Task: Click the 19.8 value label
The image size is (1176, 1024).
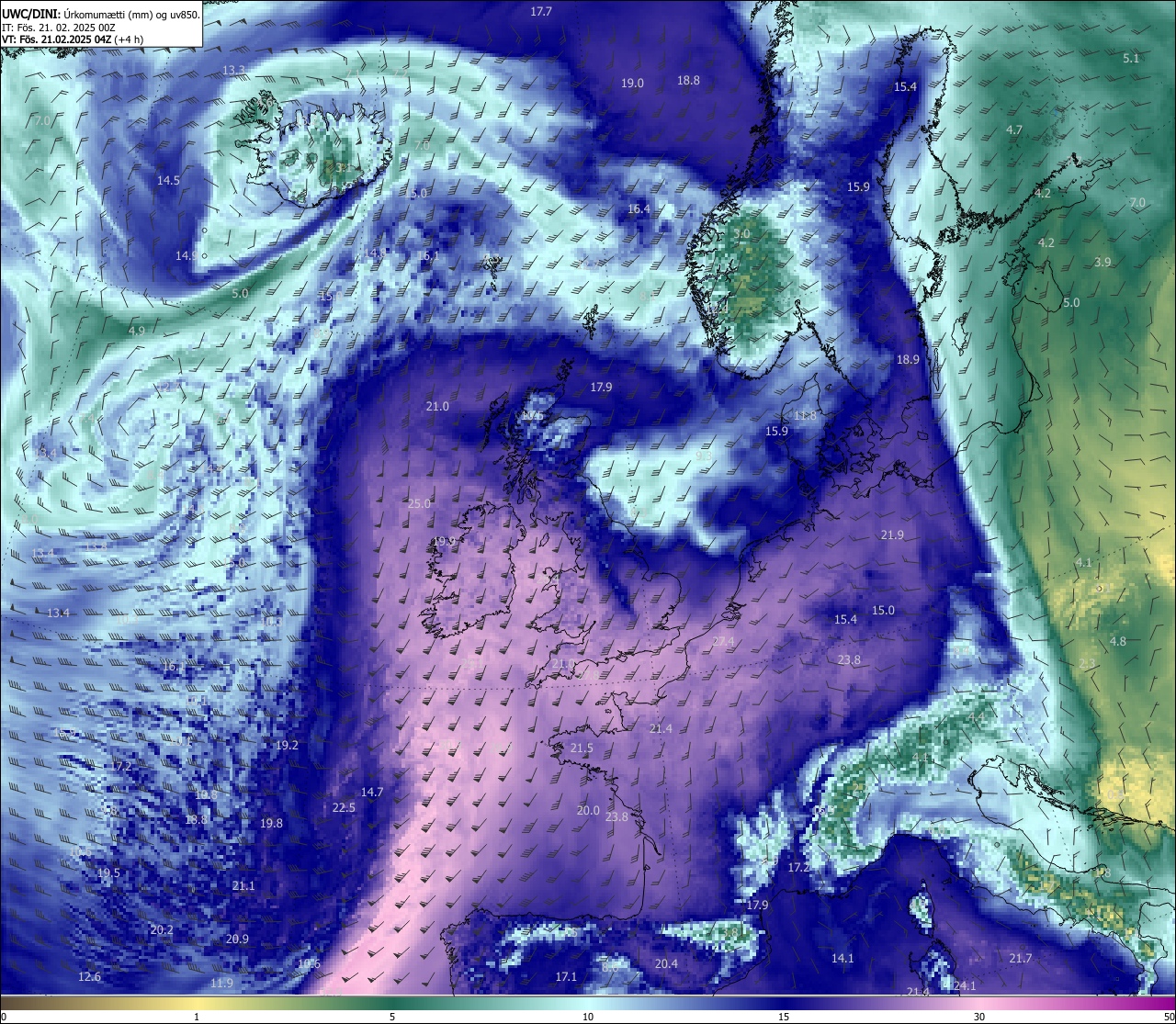Action: pyautogui.click(x=271, y=824)
